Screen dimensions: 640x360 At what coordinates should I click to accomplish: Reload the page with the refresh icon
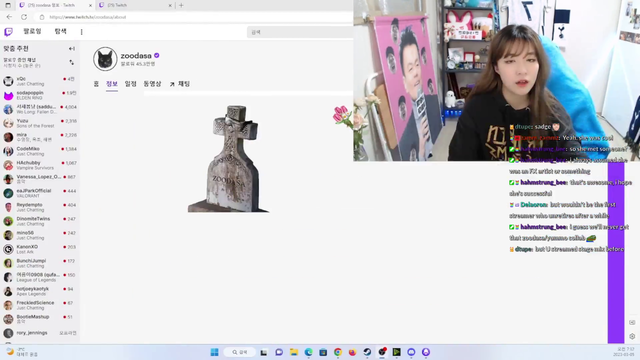click(24, 17)
